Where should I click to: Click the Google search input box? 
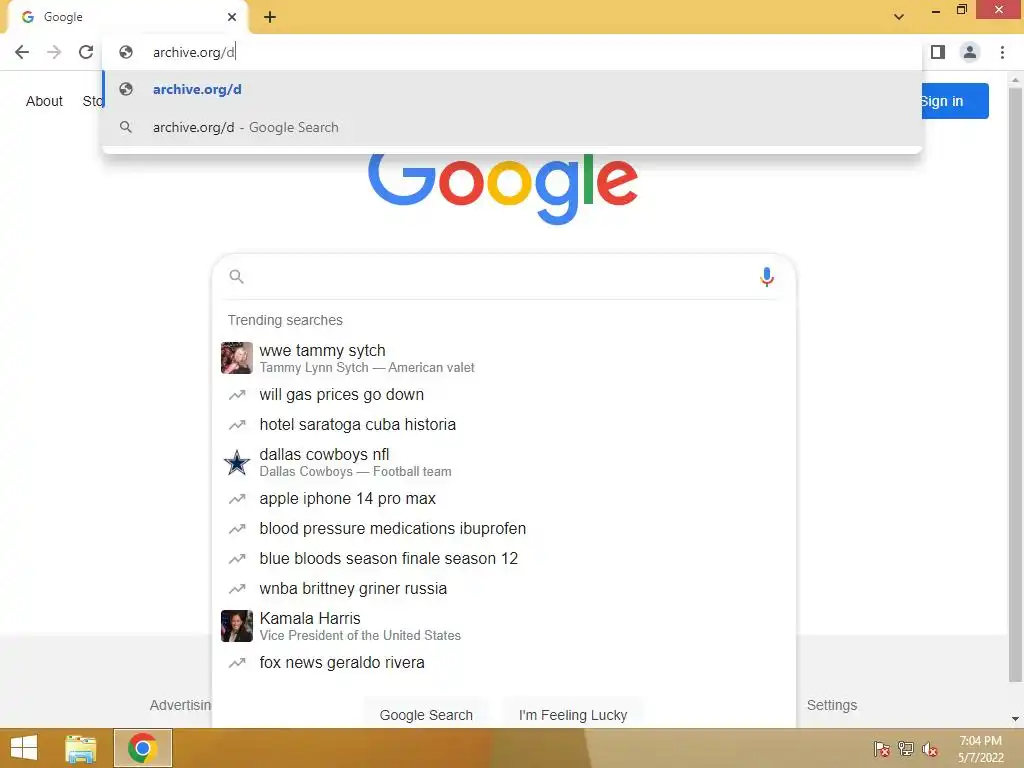tap(503, 277)
